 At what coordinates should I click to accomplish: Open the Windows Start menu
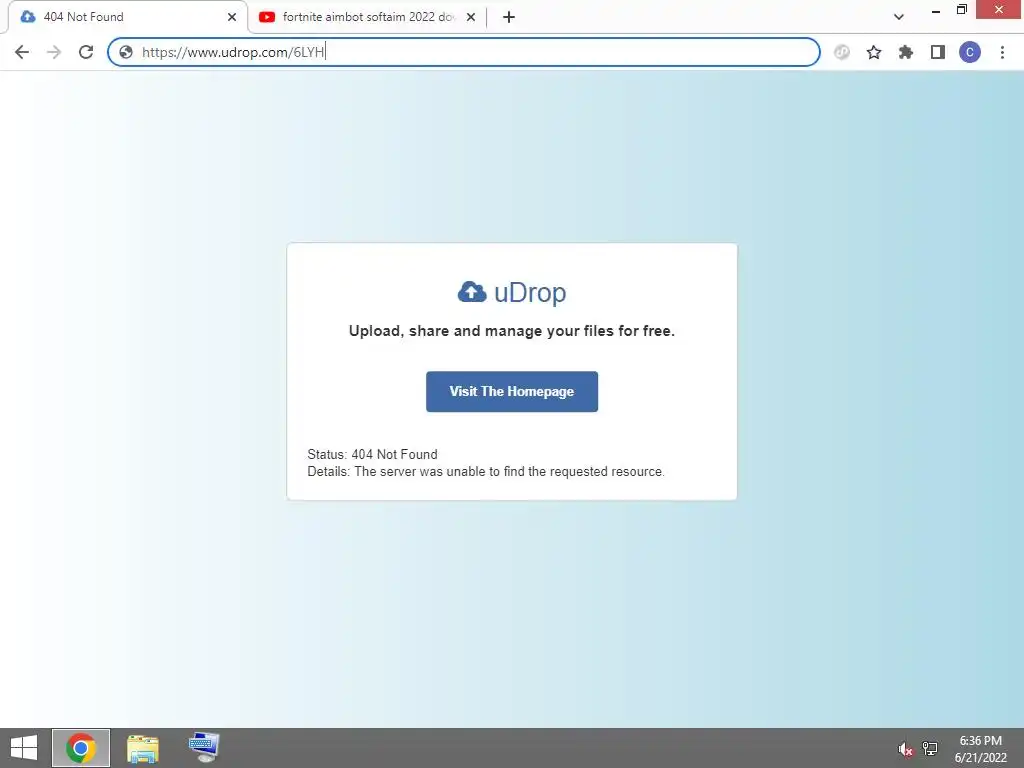coord(24,748)
